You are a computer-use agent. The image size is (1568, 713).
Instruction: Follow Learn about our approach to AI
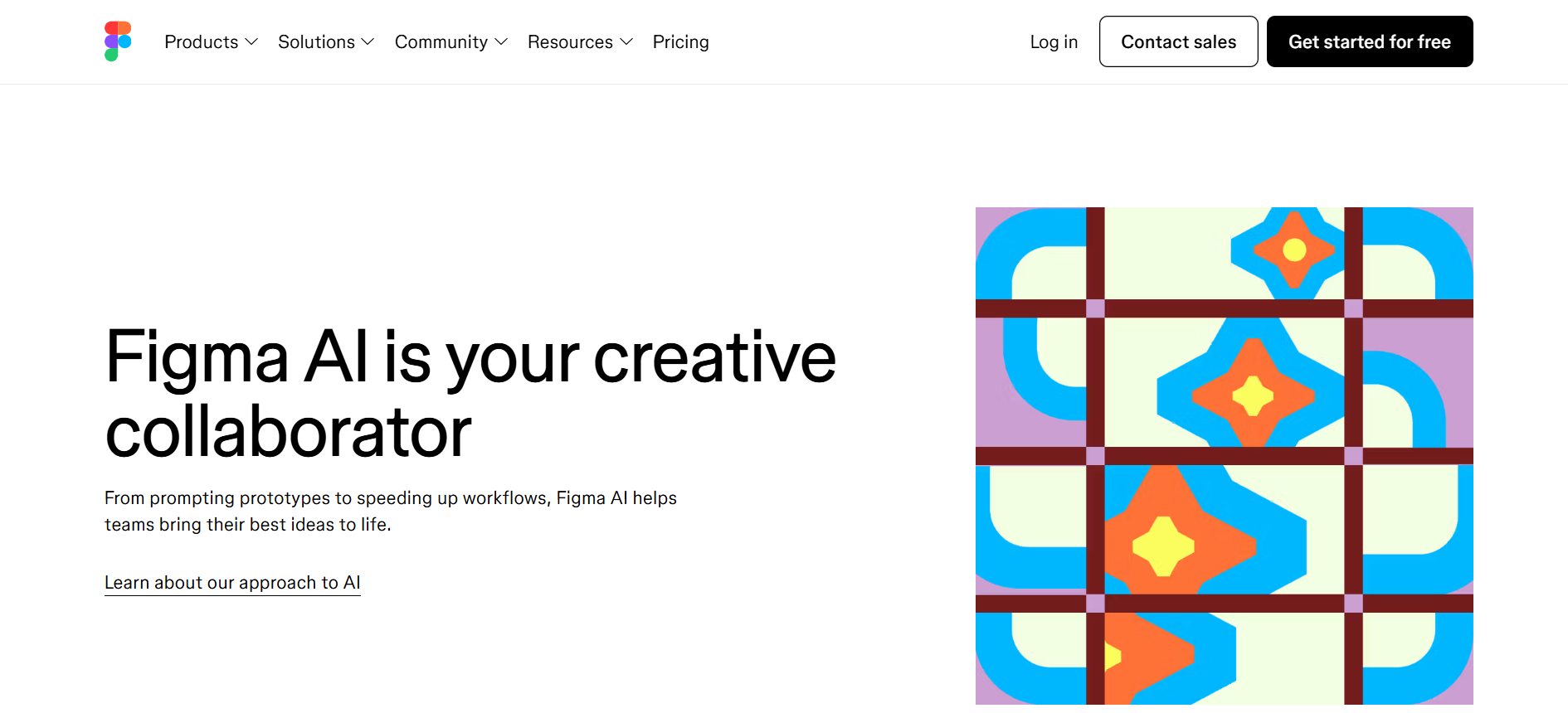tap(232, 583)
